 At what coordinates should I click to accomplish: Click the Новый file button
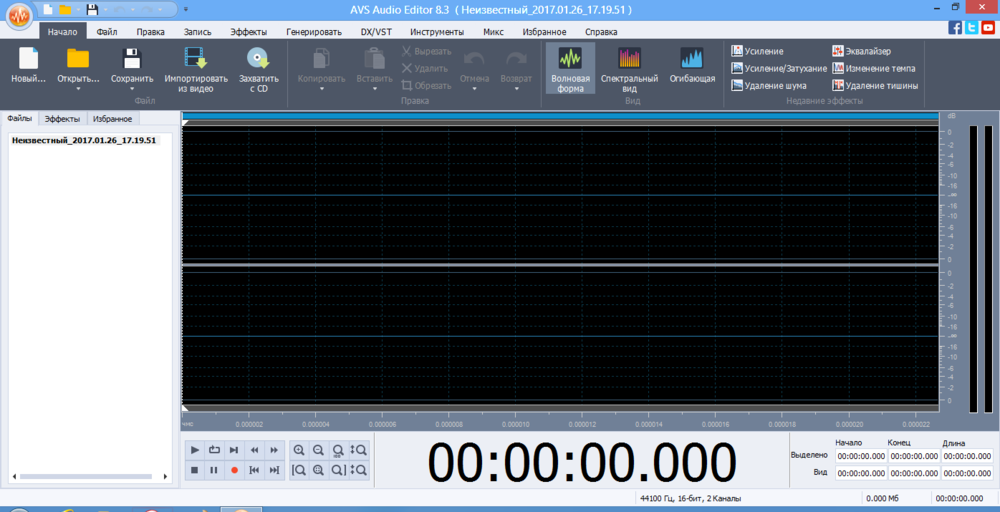(28, 66)
